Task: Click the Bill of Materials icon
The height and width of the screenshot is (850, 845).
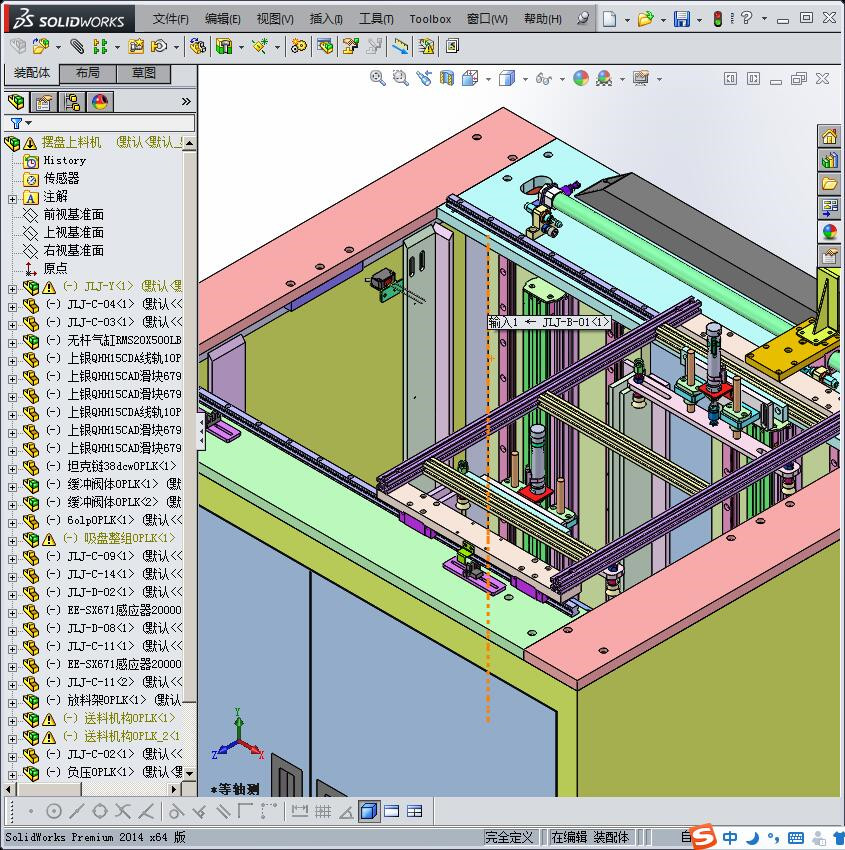Action: click(325, 47)
